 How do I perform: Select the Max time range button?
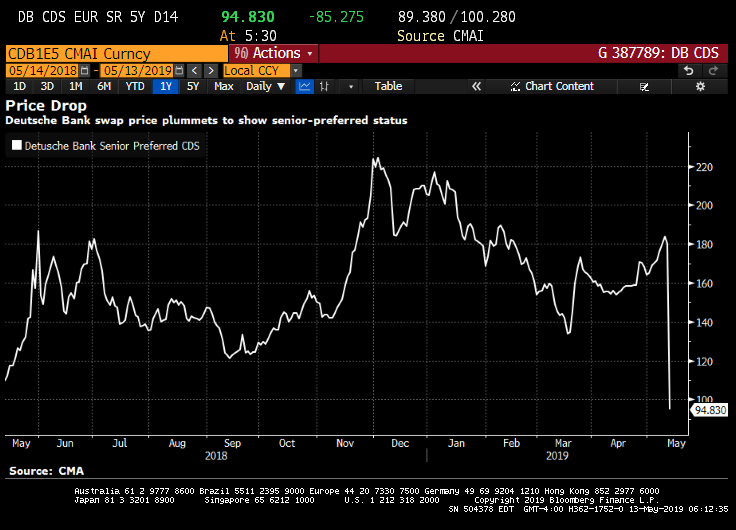[x=223, y=86]
